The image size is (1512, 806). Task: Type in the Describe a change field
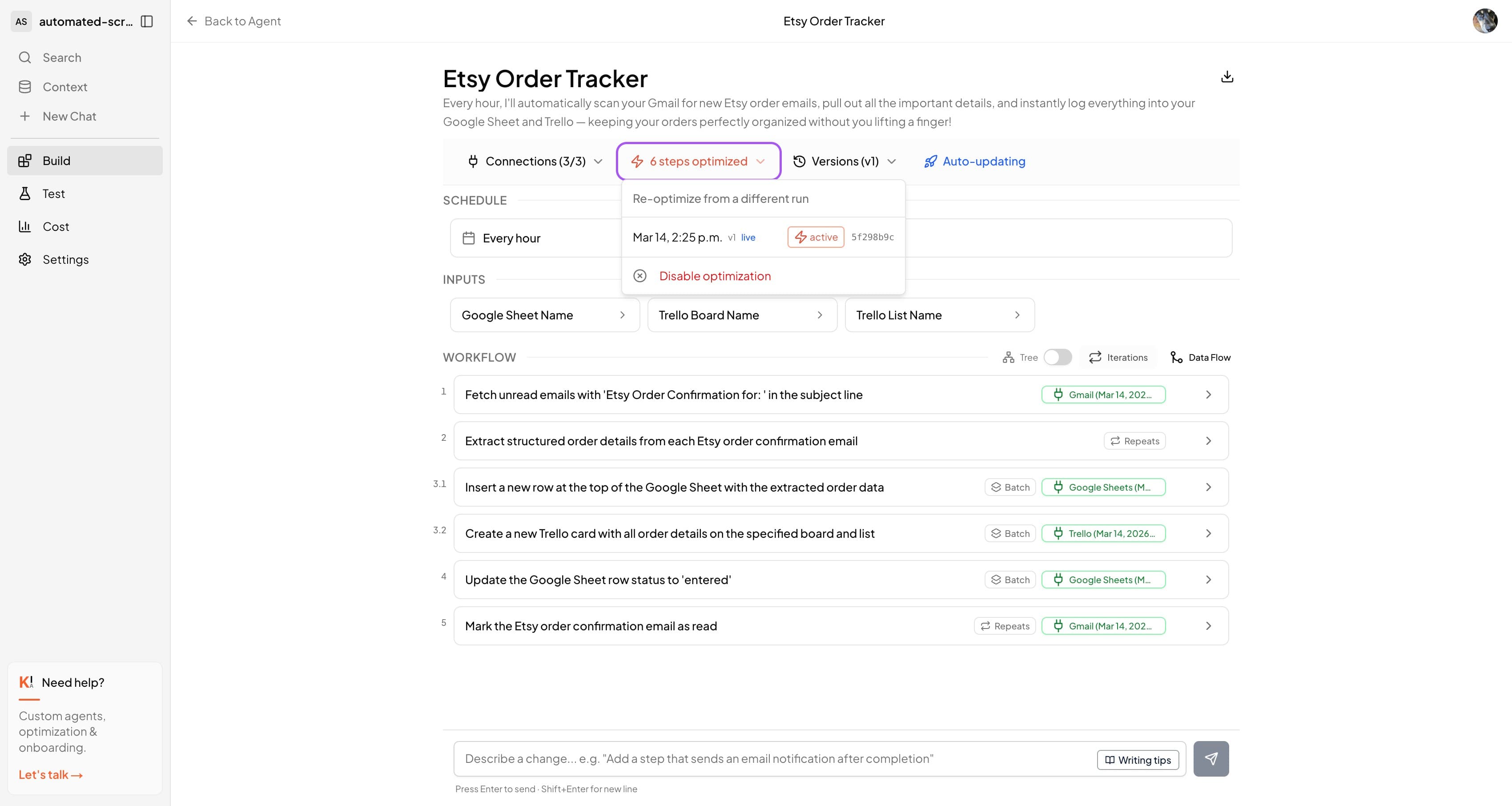(763, 758)
